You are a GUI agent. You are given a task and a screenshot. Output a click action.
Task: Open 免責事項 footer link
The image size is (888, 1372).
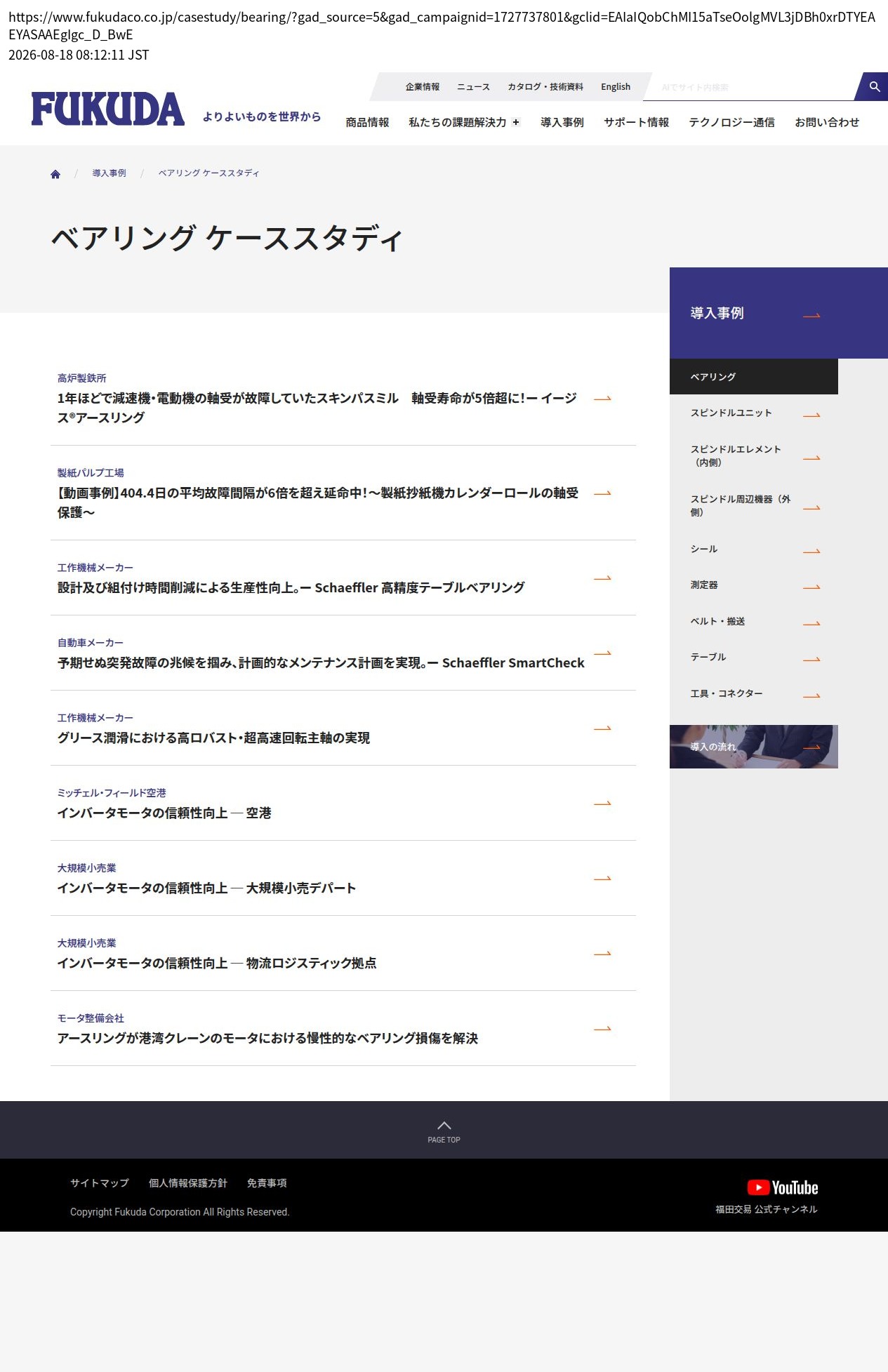(x=267, y=1183)
